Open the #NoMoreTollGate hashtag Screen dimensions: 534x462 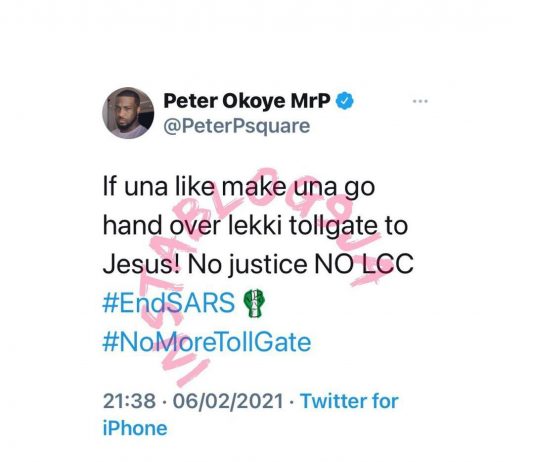207,342
